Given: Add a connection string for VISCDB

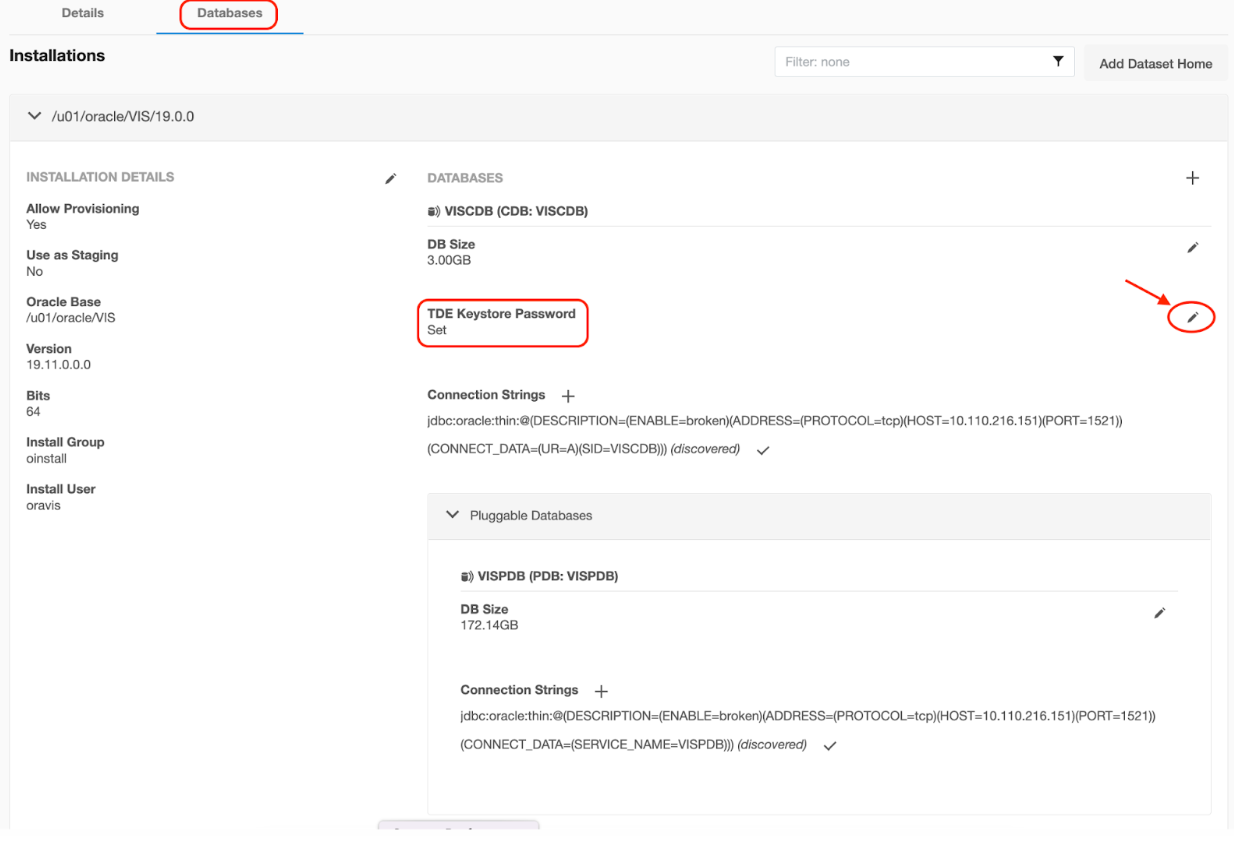Looking at the screenshot, I should [x=568, y=397].
